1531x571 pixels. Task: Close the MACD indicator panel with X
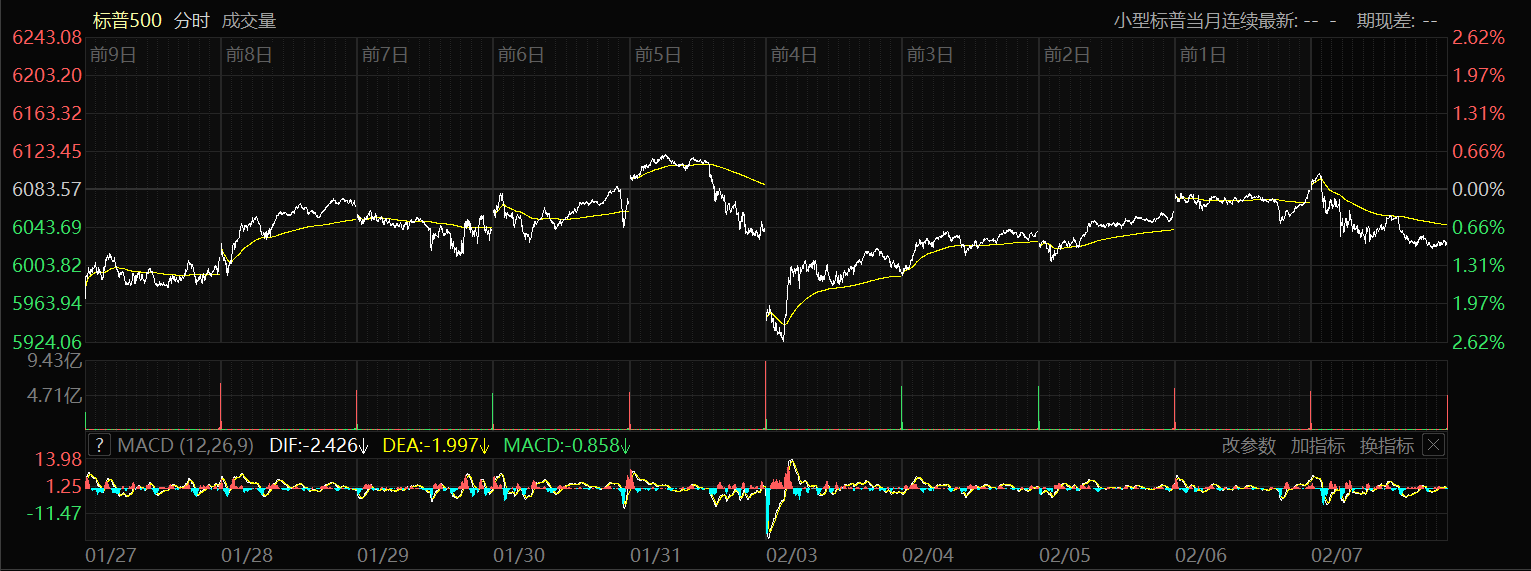(x=1435, y=445)
